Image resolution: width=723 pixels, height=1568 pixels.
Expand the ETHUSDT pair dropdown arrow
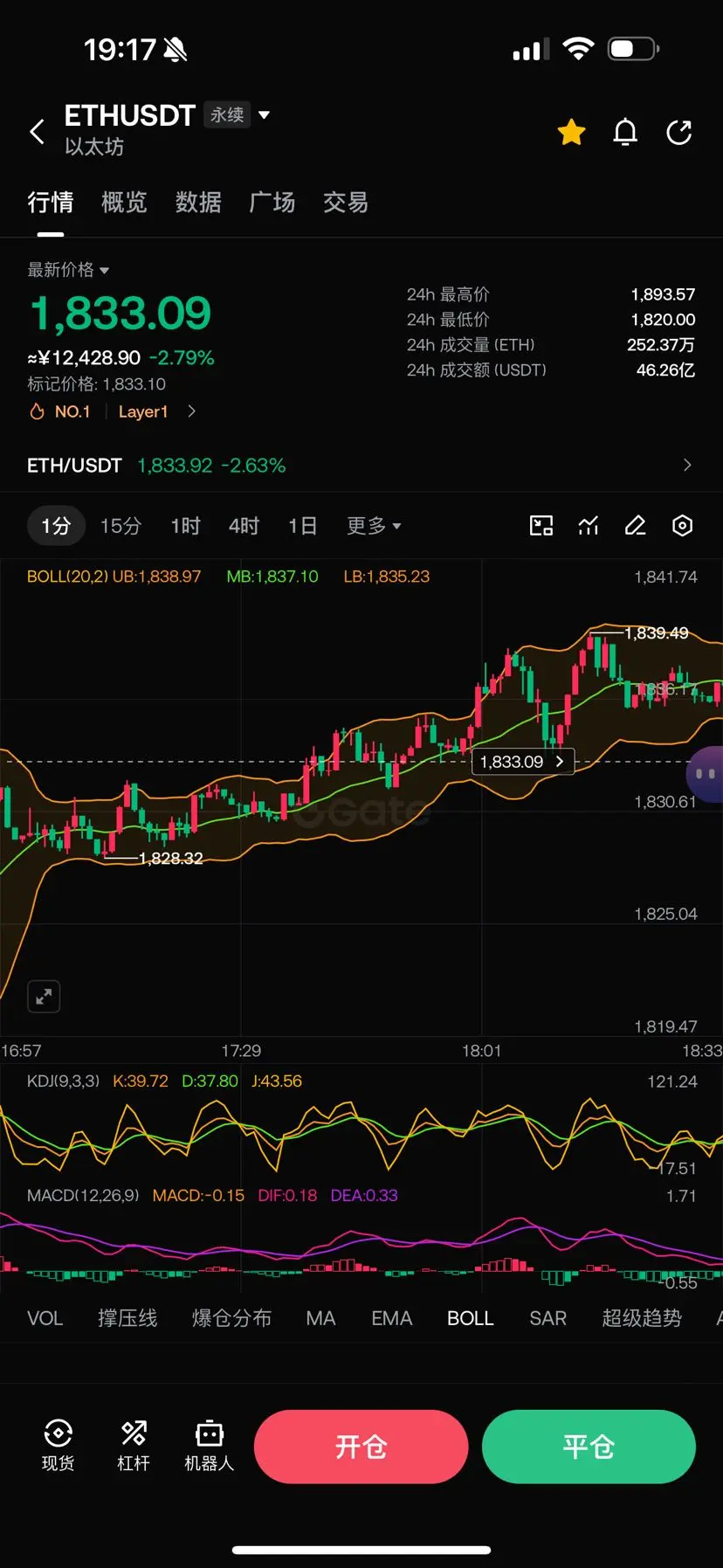pyautogui.click(x=265, y=114)
